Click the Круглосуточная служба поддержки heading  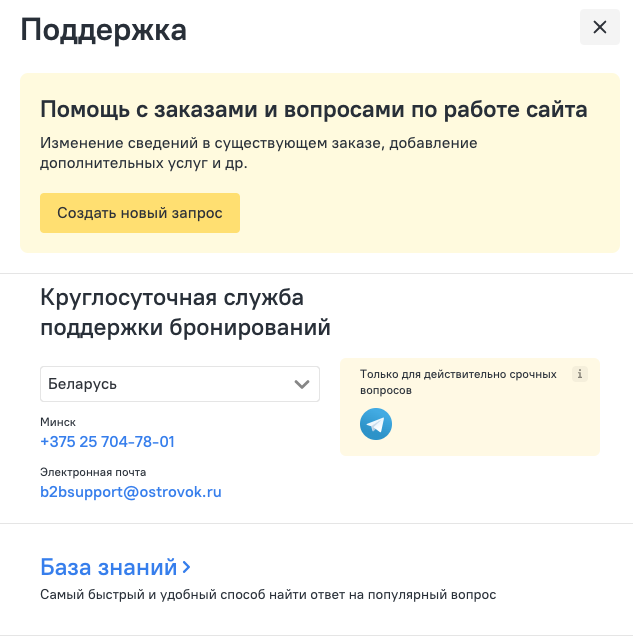click(x=185, y=312)
